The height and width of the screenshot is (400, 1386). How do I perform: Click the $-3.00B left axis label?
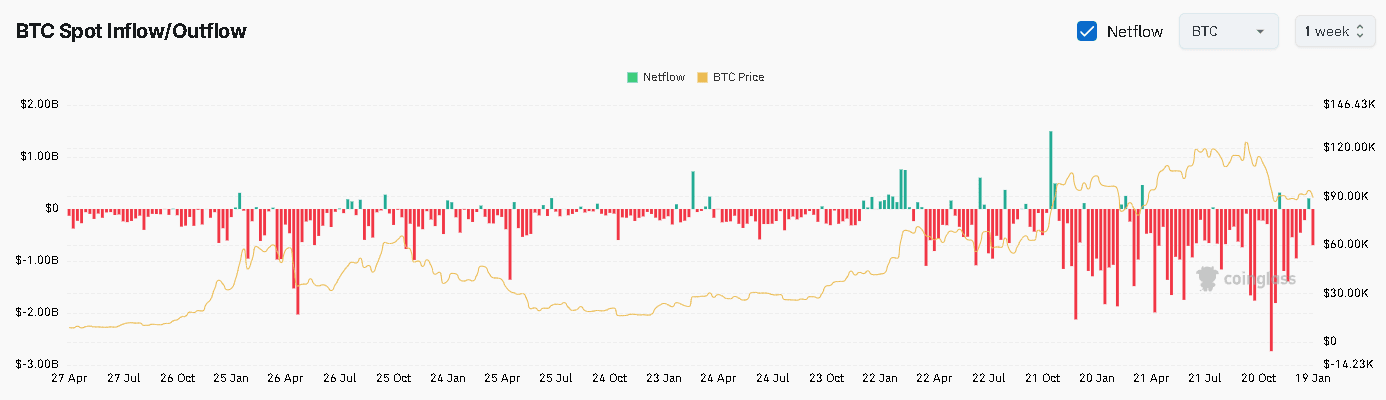coord(38,365)
